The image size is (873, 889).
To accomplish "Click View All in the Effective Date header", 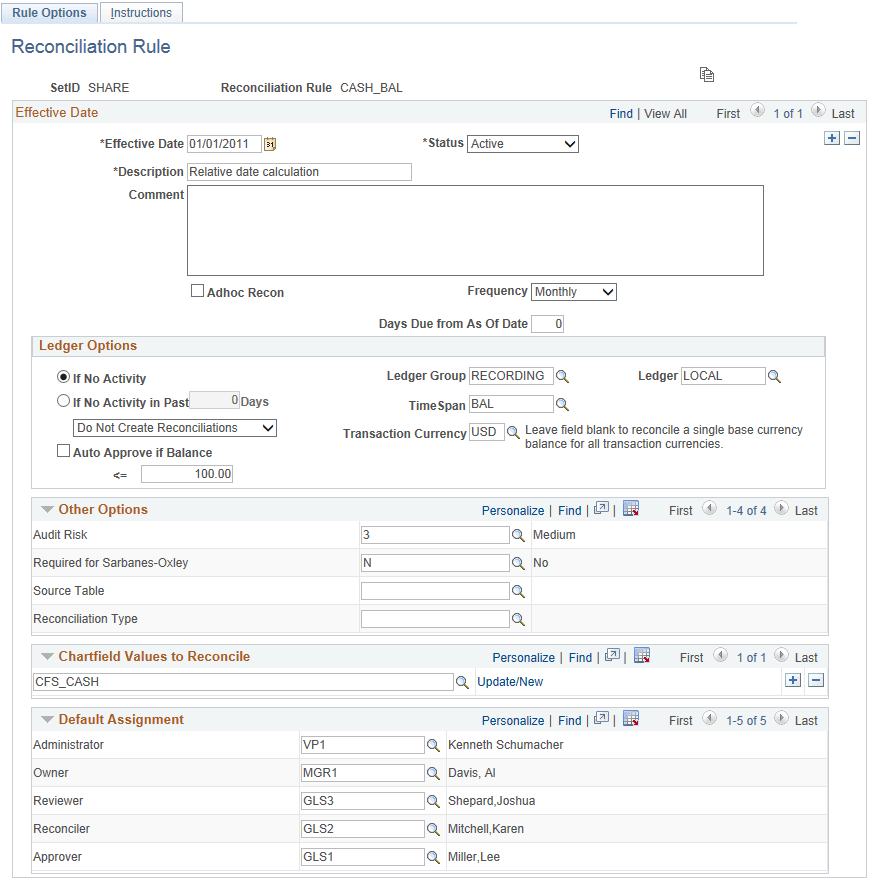I will 665,113.
